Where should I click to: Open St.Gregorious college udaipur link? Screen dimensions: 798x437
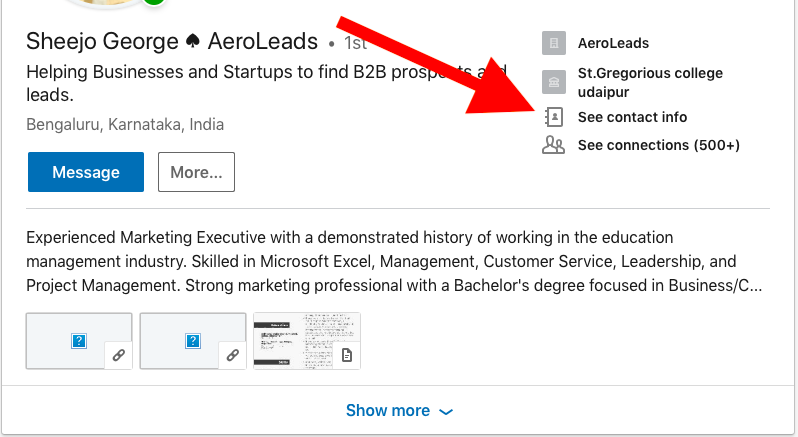pyautogui.click(x=650, y=82)
